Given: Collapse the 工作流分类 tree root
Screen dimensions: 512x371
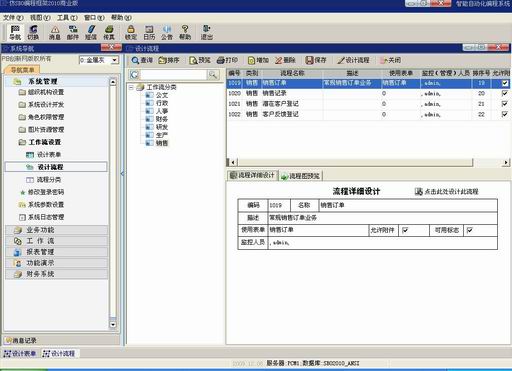Looking at the screenshot, I should pos(131,87).
